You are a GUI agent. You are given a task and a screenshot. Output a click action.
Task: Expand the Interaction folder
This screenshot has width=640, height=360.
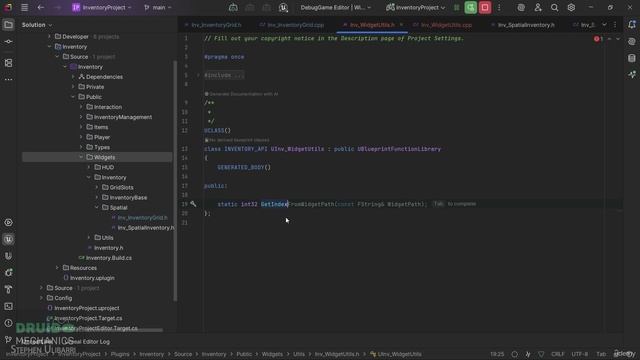pyautogui.click(x=81, y=107)
